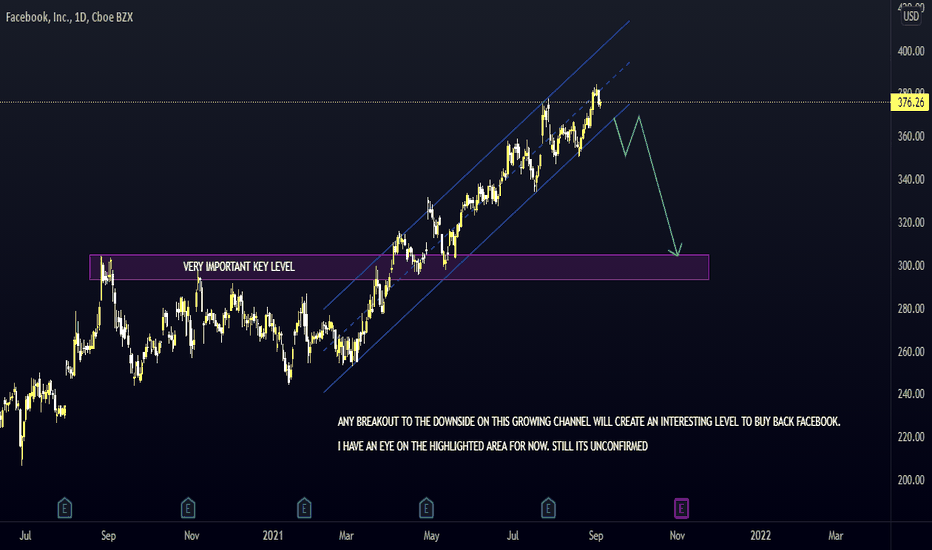Click the 360.00 price axis label
The height and width of the screenshot is (550, 932).
pos(911,137)
